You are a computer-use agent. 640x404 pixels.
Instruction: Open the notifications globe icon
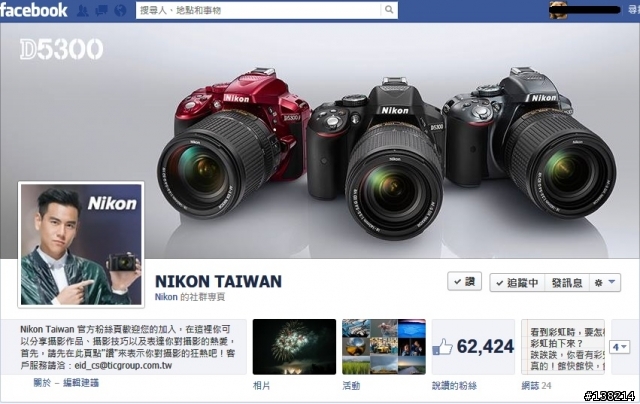click(x=120, y=10)
